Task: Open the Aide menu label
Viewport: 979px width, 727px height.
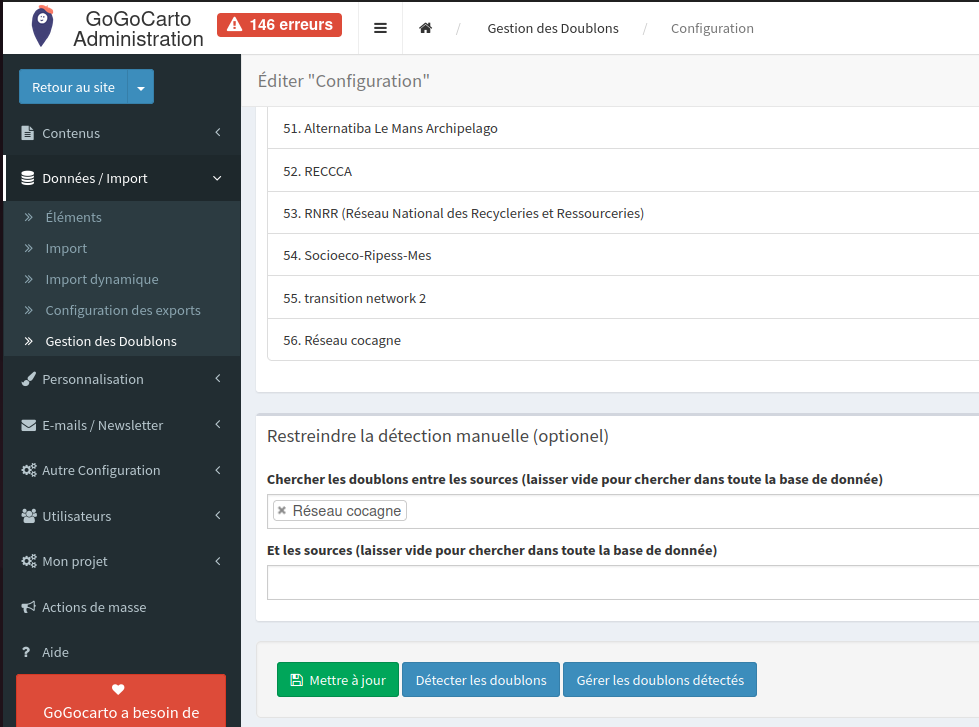Action: tap(55, 652)
